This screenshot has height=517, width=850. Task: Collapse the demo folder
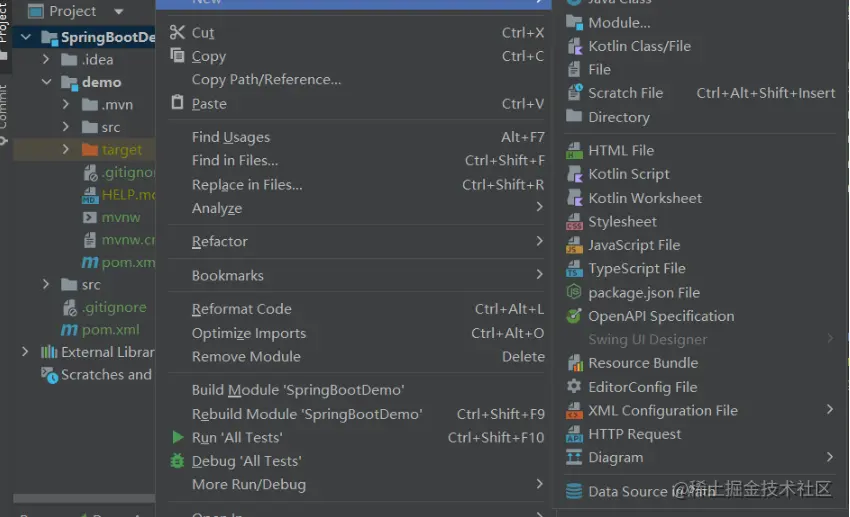(x=47, y=82)
